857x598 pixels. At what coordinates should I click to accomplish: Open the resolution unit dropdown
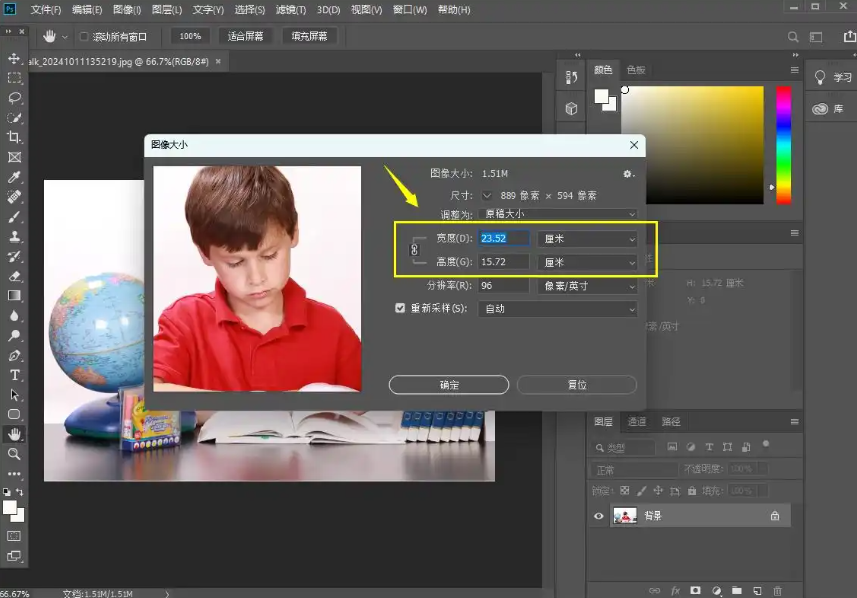587,286
